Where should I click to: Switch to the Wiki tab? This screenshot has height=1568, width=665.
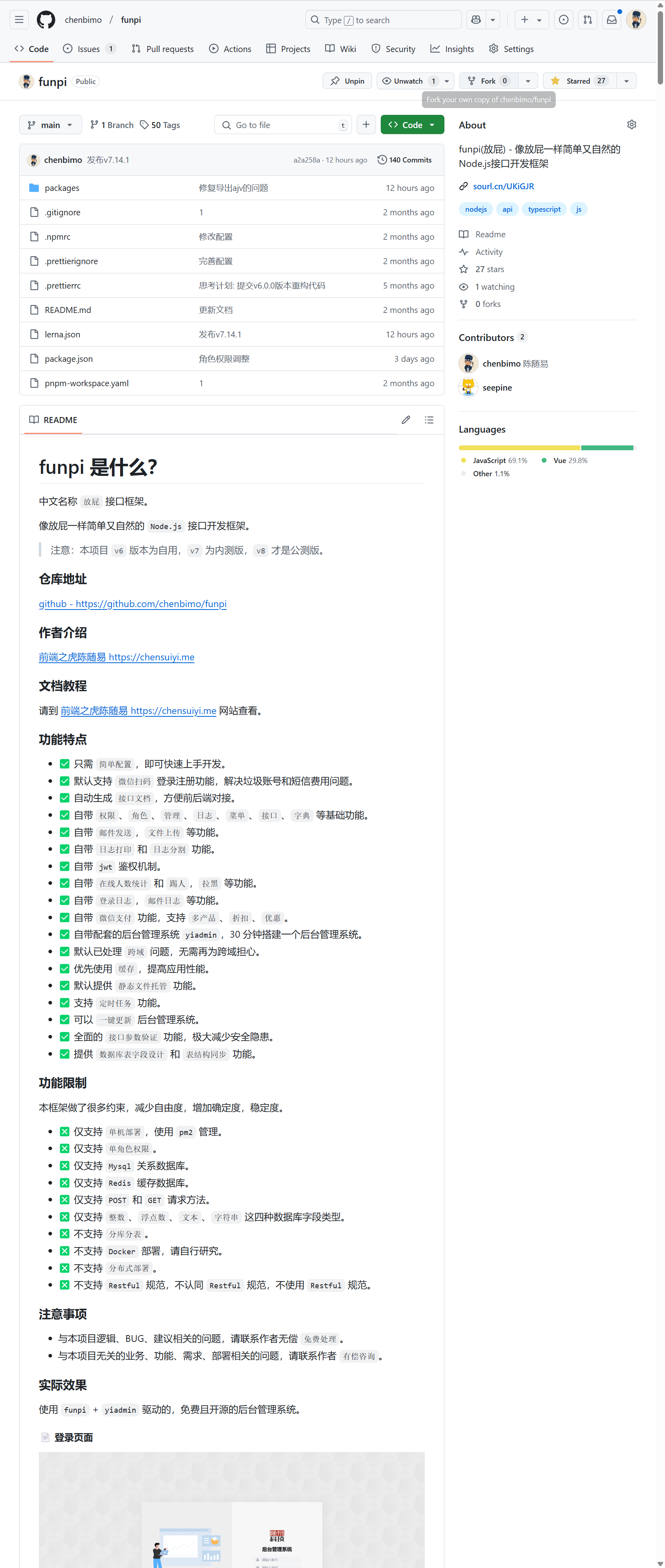340,49
